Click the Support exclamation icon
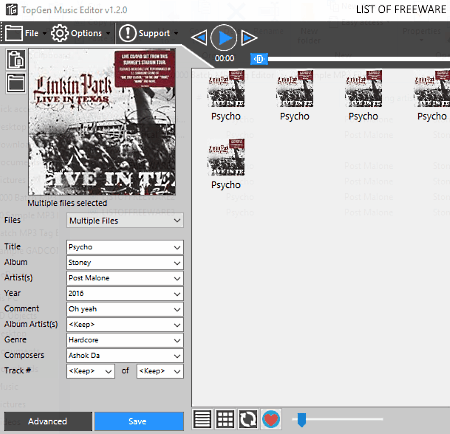The width and height of the screenshot is (450, 434). pos(128,33)
